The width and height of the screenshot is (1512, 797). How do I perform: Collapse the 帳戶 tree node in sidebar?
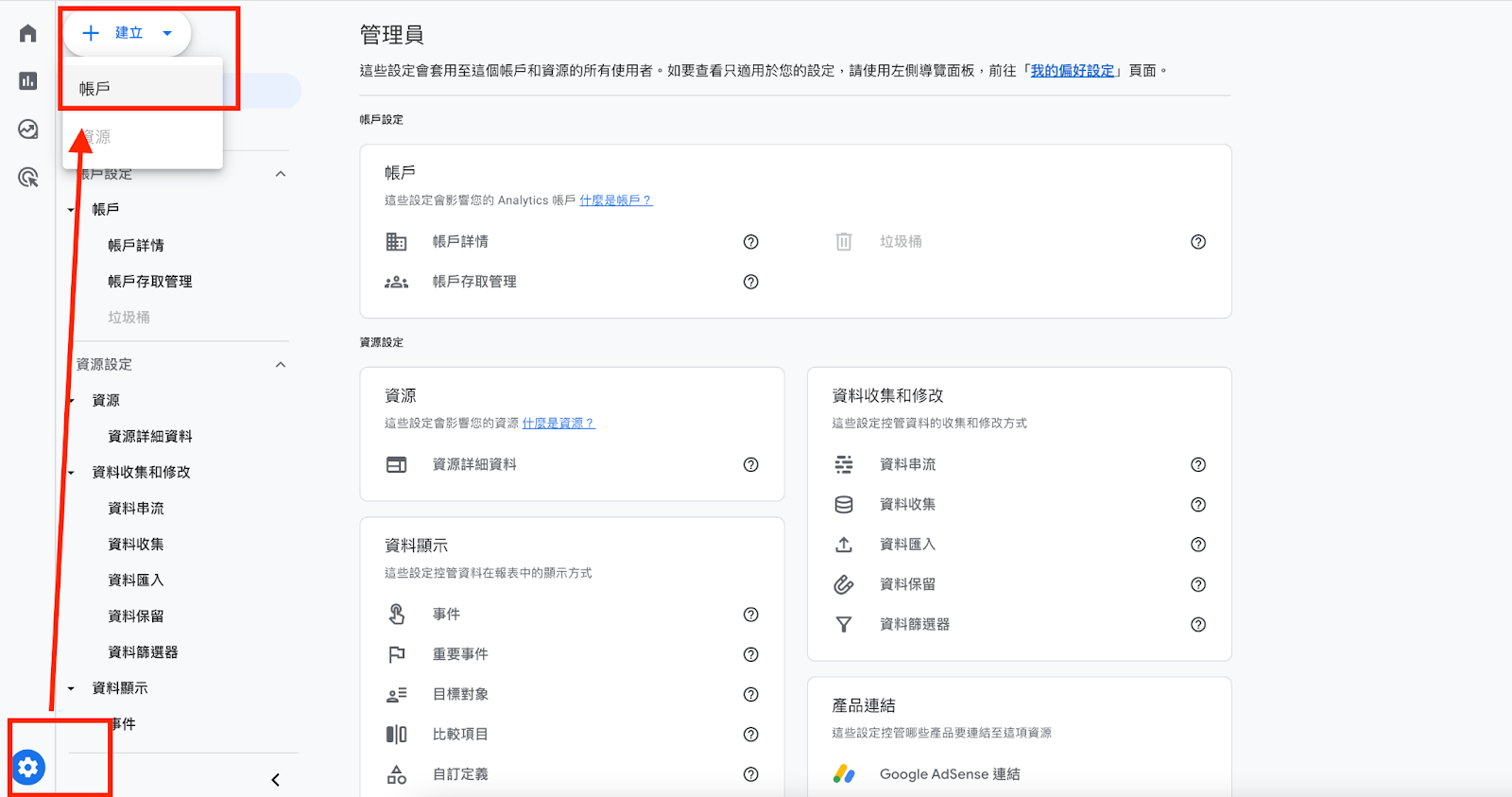[x=71, y=210]
